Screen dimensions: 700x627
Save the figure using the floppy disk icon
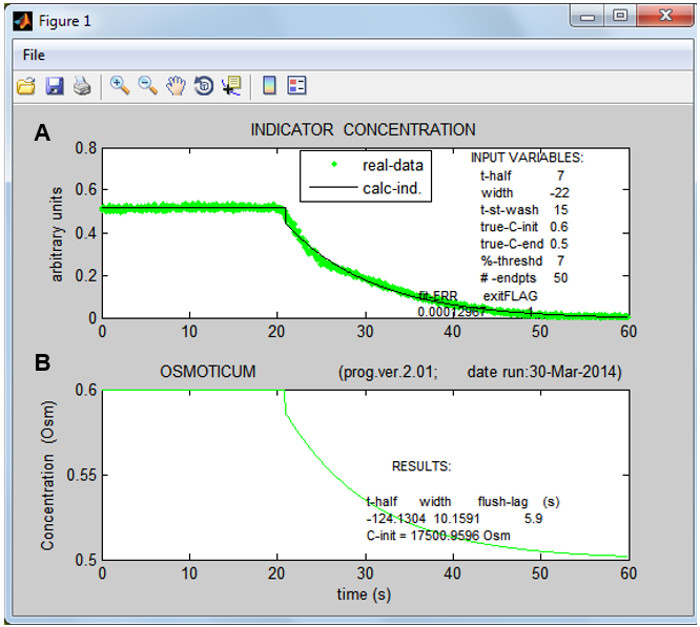click(54, 86)
